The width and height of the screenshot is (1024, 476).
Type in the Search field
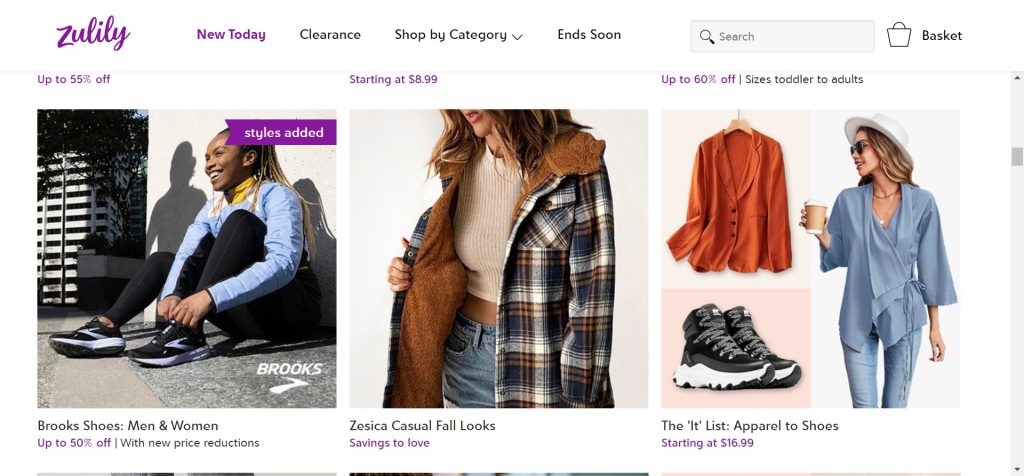[x=790, y=36]
